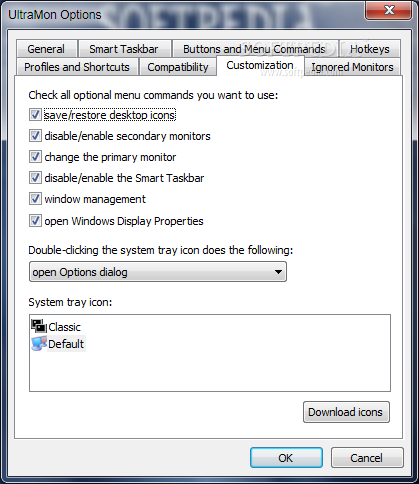Toggle disable/enable secondary monitors checkbox

click(35, 136)
